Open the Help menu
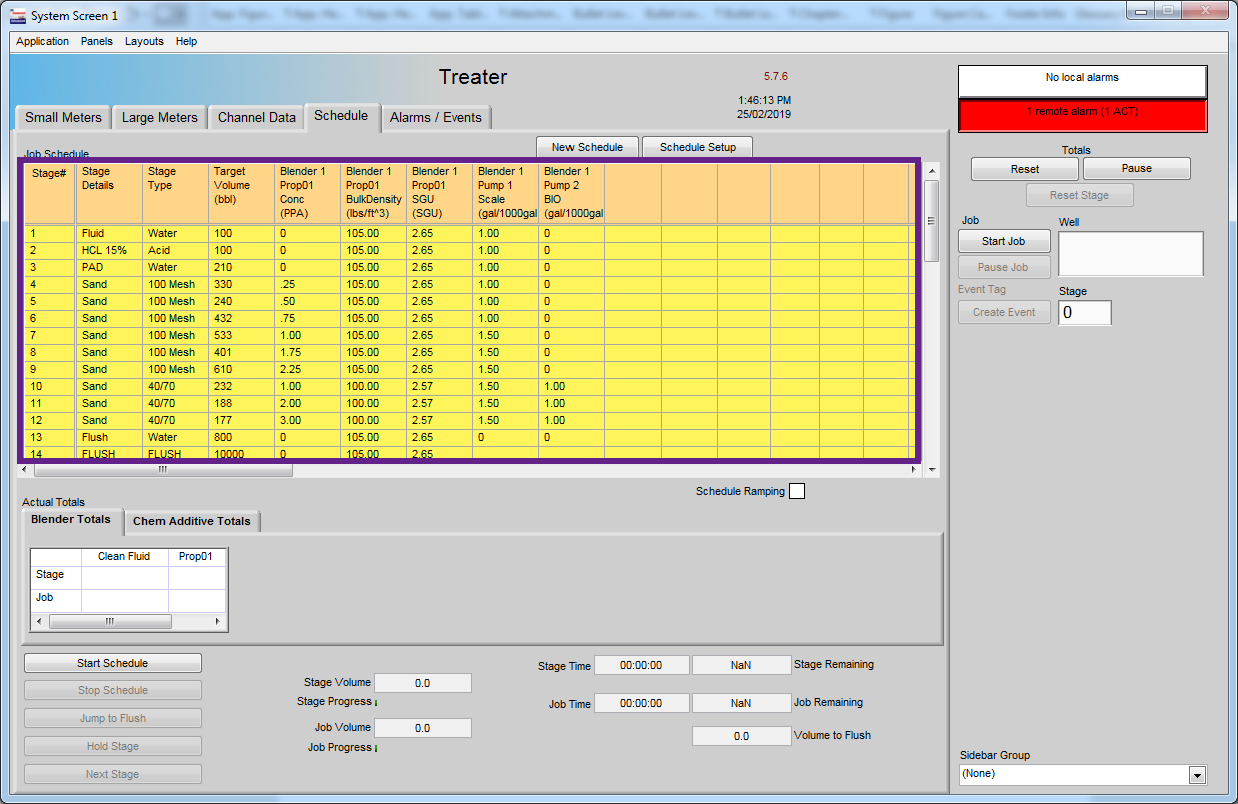 185,41
